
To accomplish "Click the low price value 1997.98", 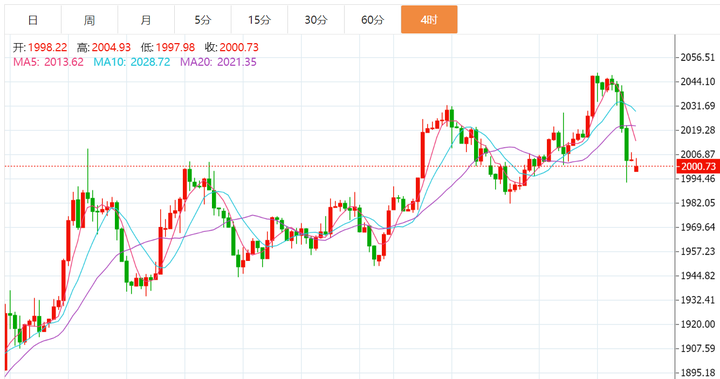I will (175, 47).
